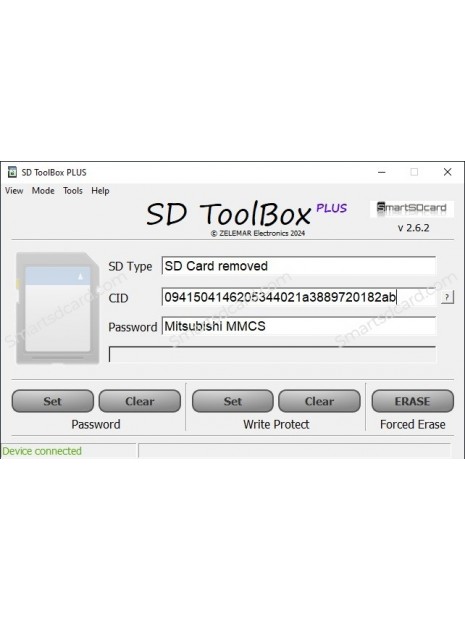Click the Password Set button
Screen dimensions: 465x620
(53, 401)
